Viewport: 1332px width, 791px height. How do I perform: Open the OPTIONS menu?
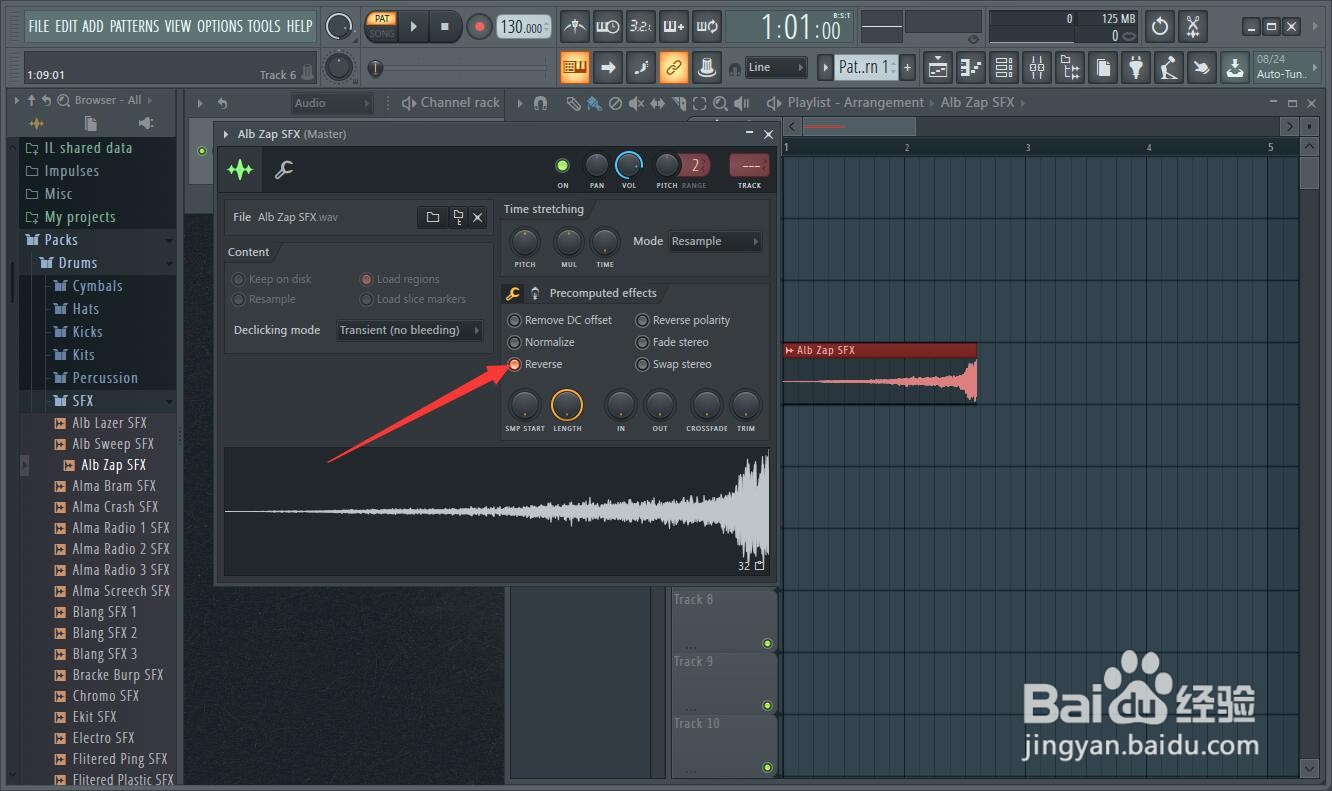pyautogui.click(x=219, y=26)
